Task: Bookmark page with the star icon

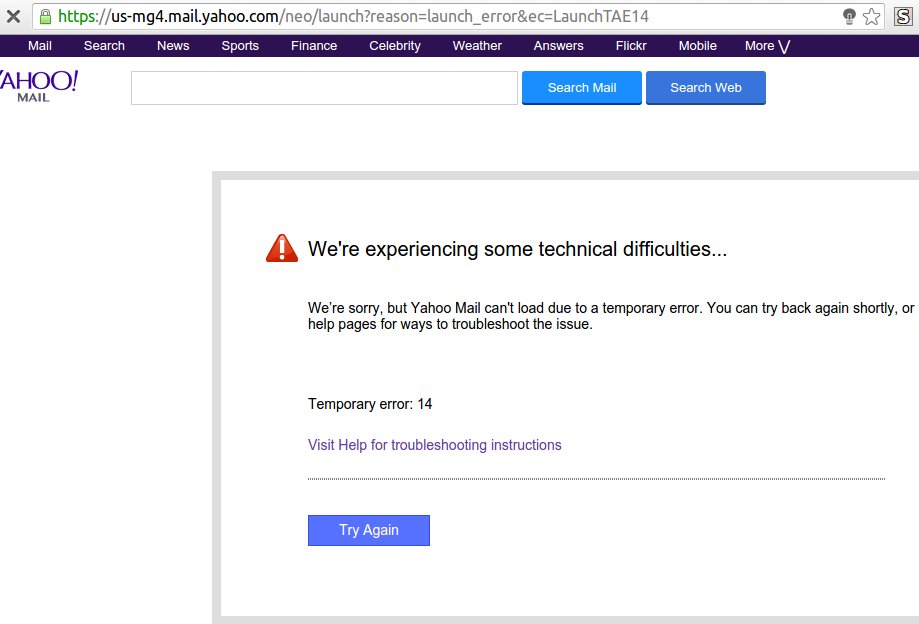Action: (x=872, y=16)
